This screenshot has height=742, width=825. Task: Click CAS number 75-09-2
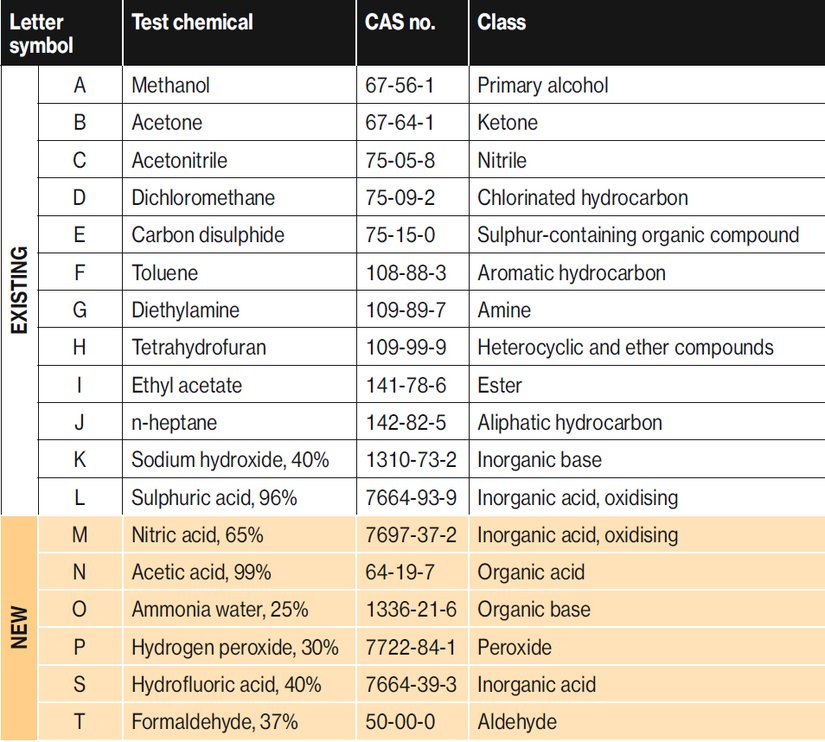tap(400, 198)
